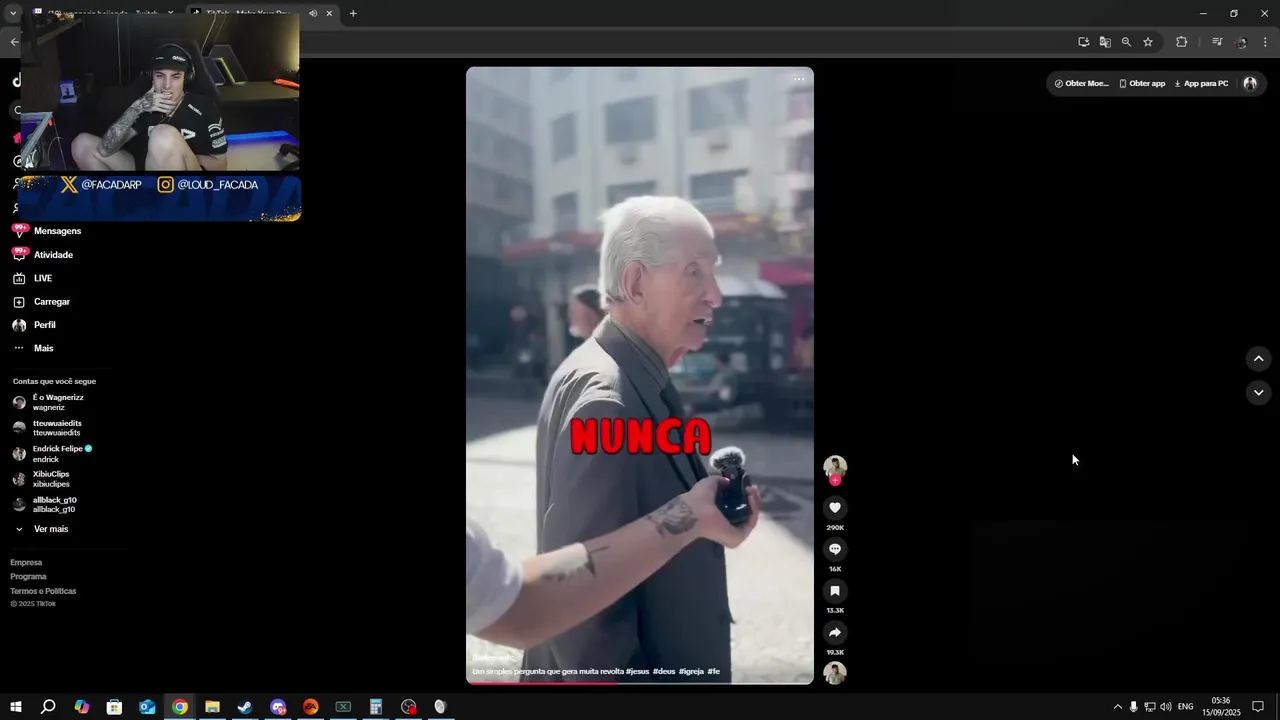Click the video progress bar

[640, 682]
